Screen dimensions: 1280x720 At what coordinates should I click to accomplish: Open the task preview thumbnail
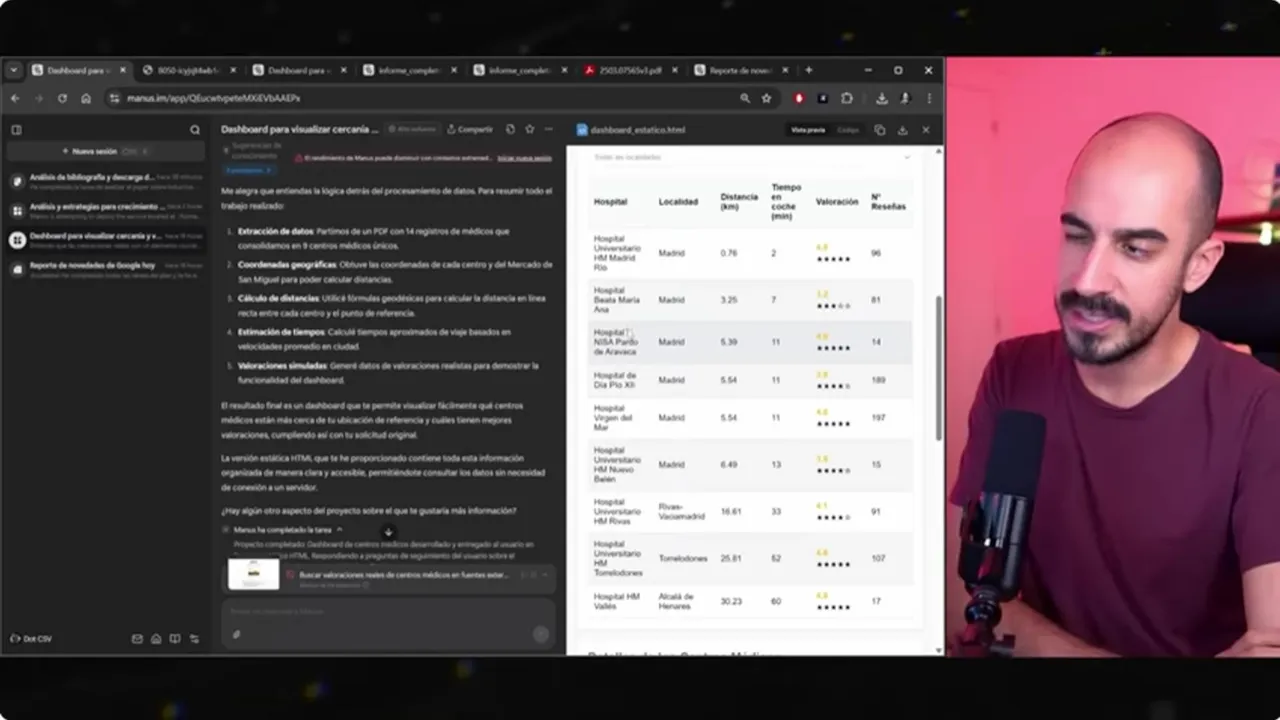point(253,574)
